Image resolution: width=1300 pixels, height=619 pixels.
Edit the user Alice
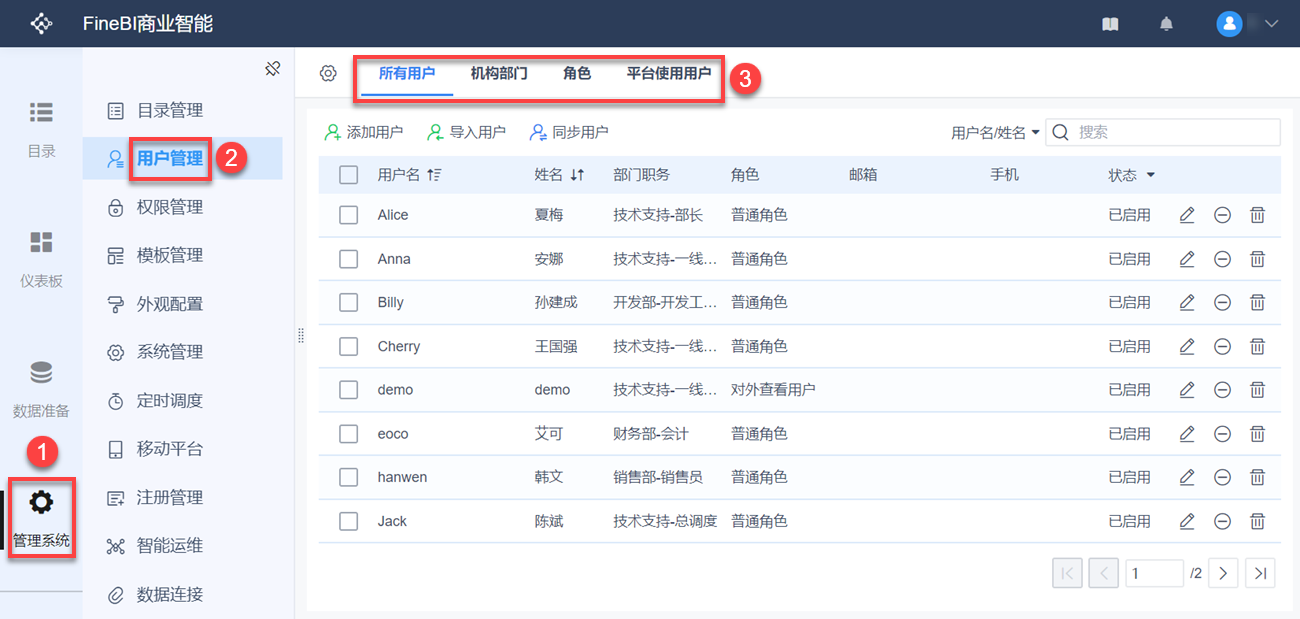click(1187, 215)
